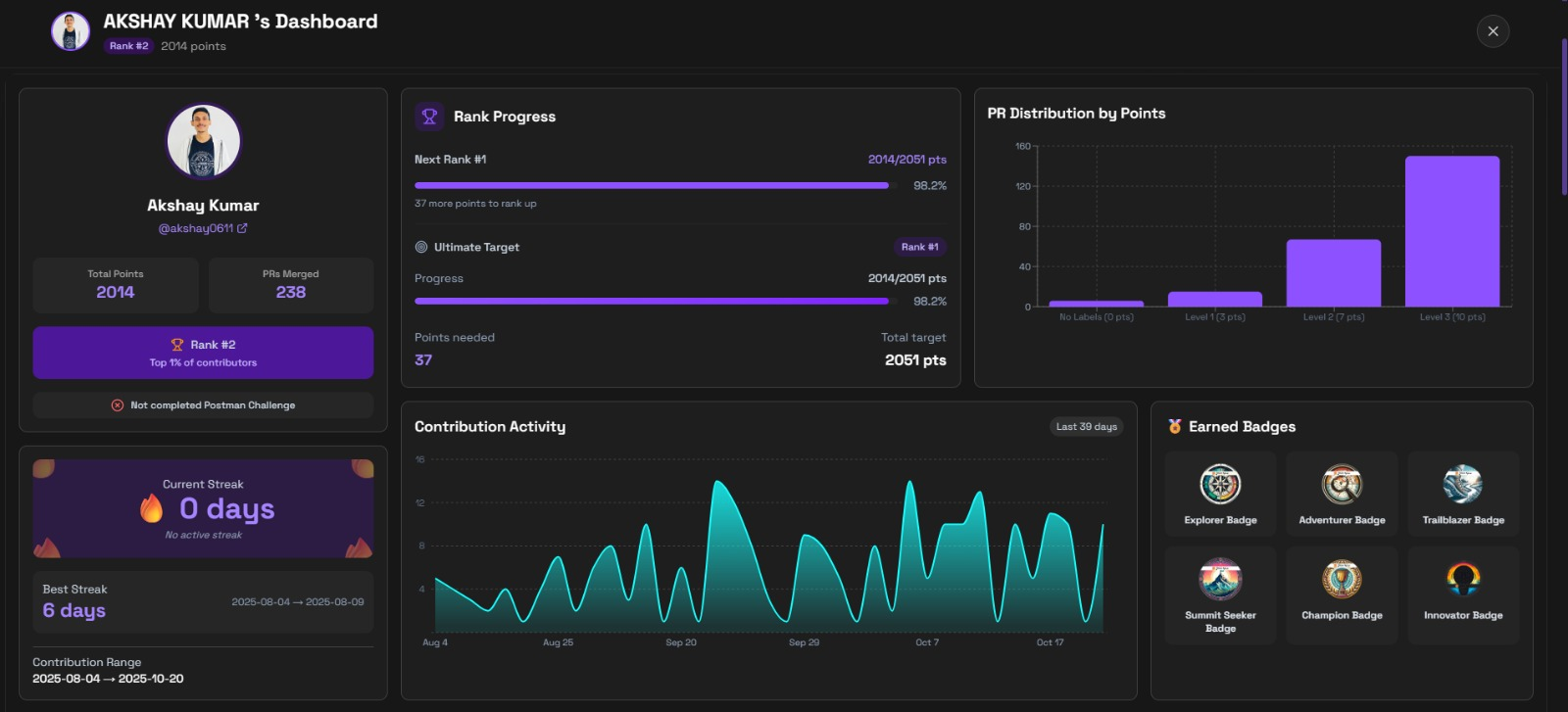Click the small header avatar thumbnail
The width and height of the screenshot is (1568, 712).
(x=71, y=31)
